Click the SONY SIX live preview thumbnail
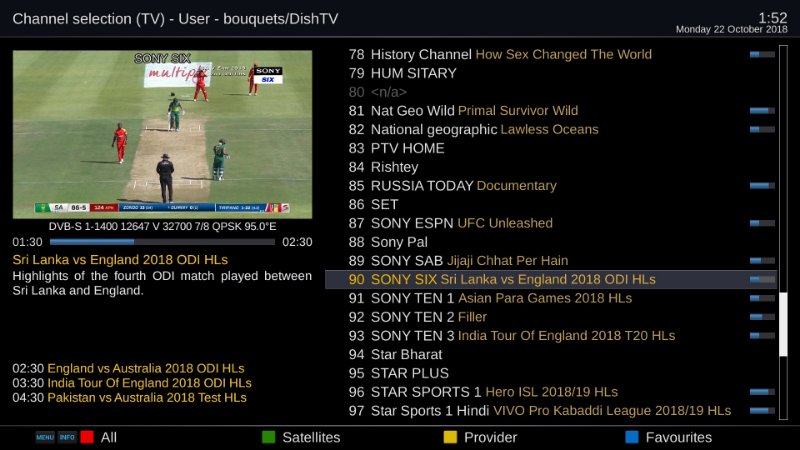Viewport: 800px width, 450px height. coord(162,134)
